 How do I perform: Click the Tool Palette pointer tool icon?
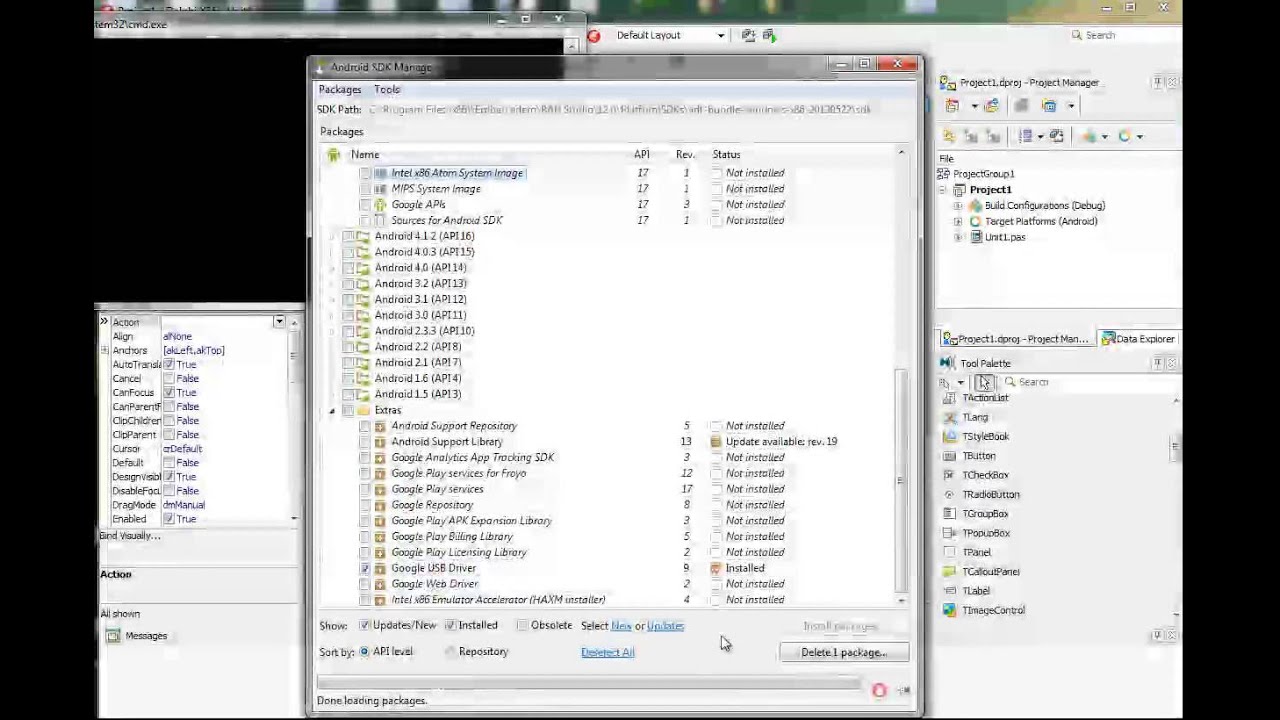[x=984, y=382]
